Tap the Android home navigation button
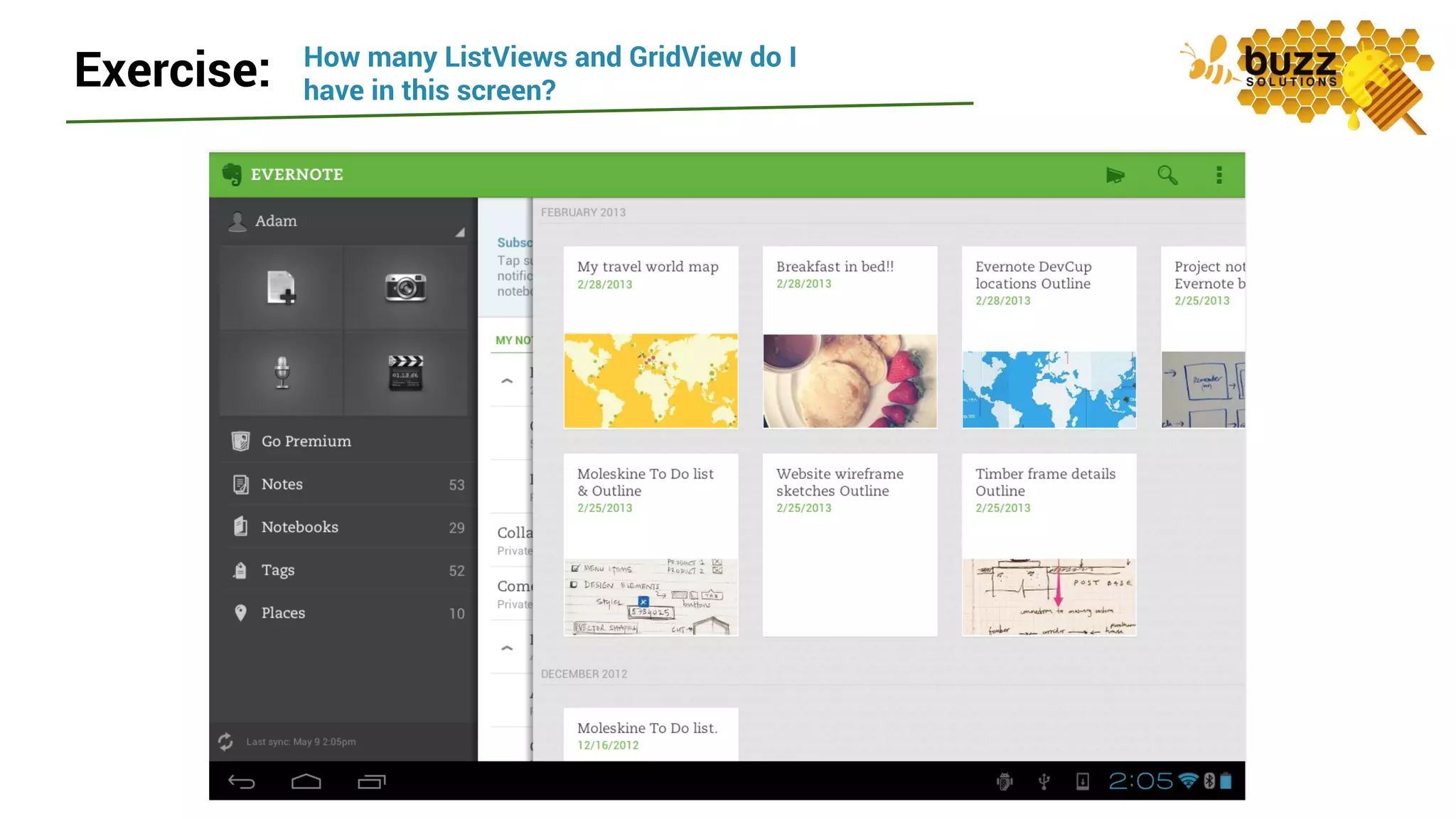 [306, 782]
